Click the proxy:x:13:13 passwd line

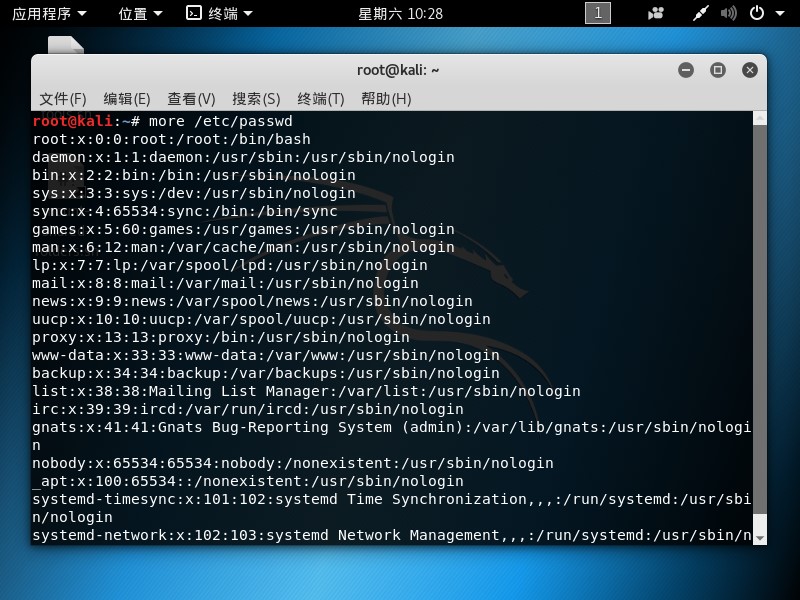(221, 337)
